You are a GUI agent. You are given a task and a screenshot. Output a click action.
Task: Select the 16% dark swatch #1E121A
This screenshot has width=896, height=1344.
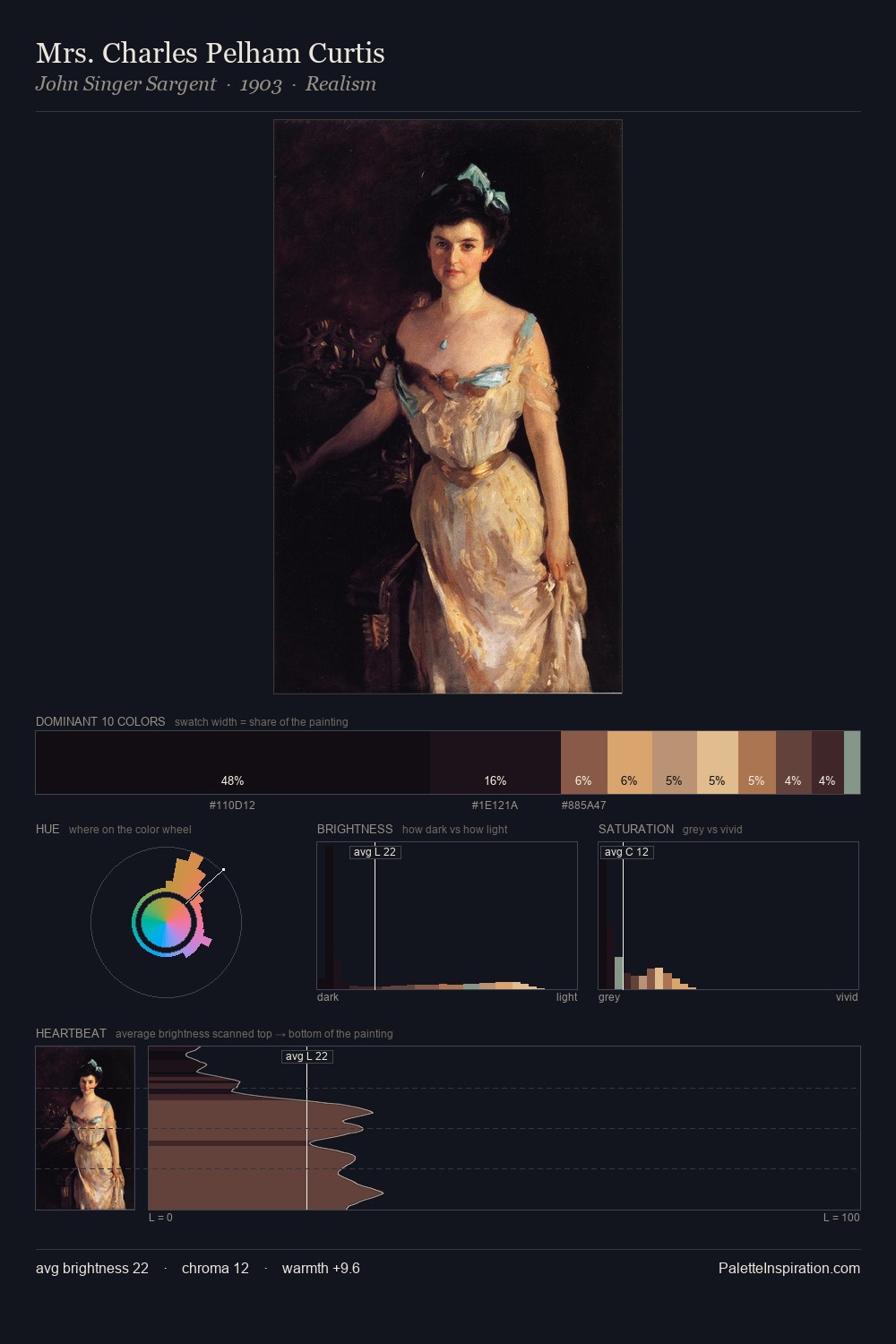pos(495,762)
